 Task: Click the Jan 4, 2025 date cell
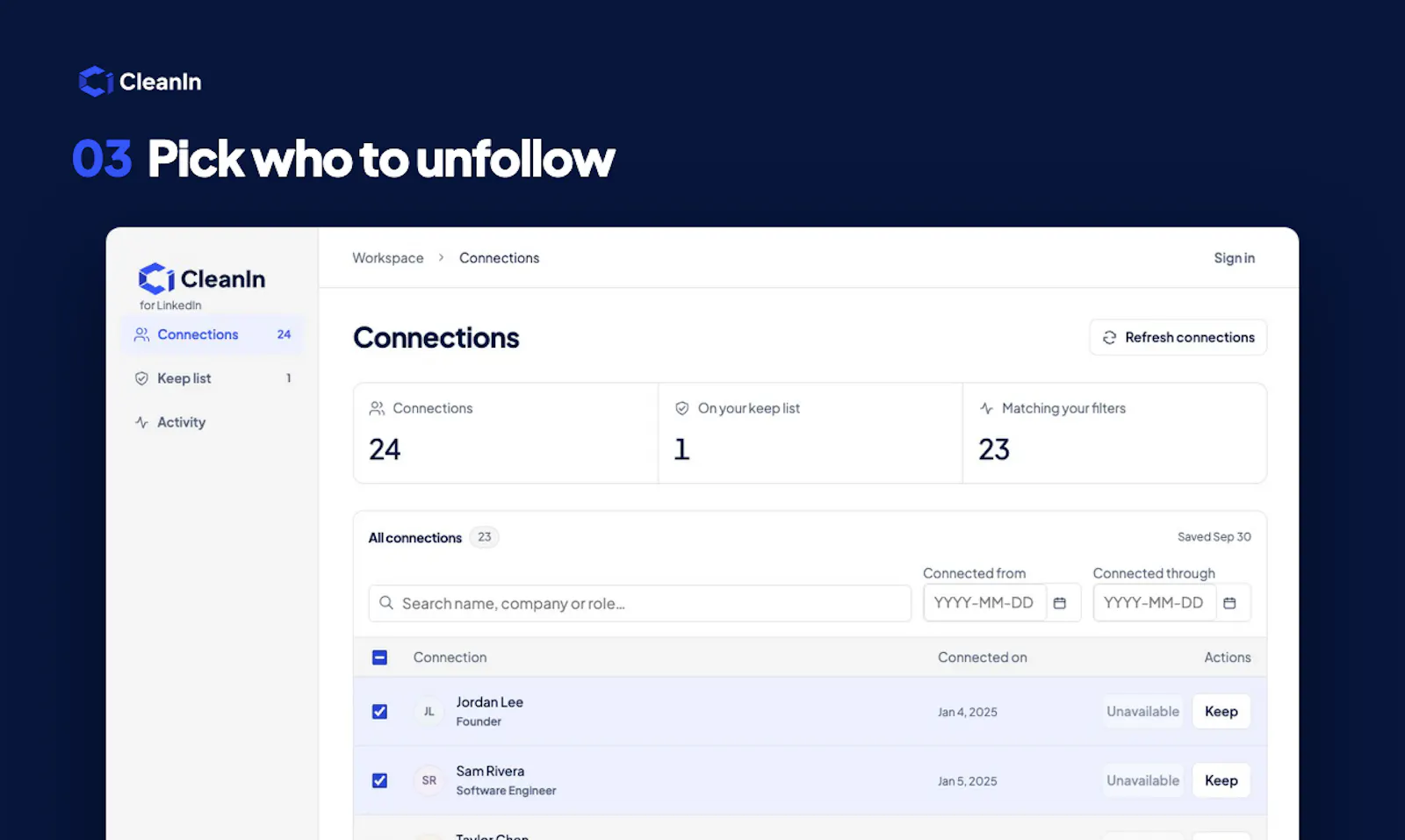(x=967, y=712)
